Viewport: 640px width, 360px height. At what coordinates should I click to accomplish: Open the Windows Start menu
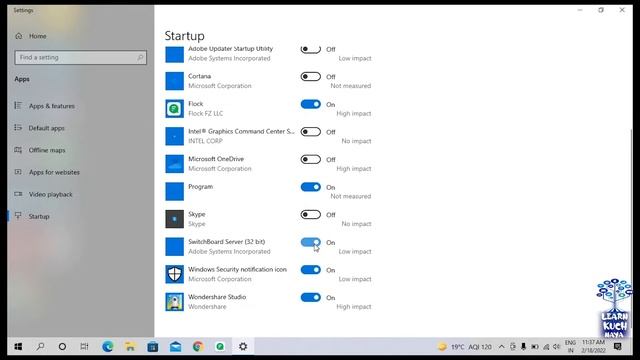[18, 347]
